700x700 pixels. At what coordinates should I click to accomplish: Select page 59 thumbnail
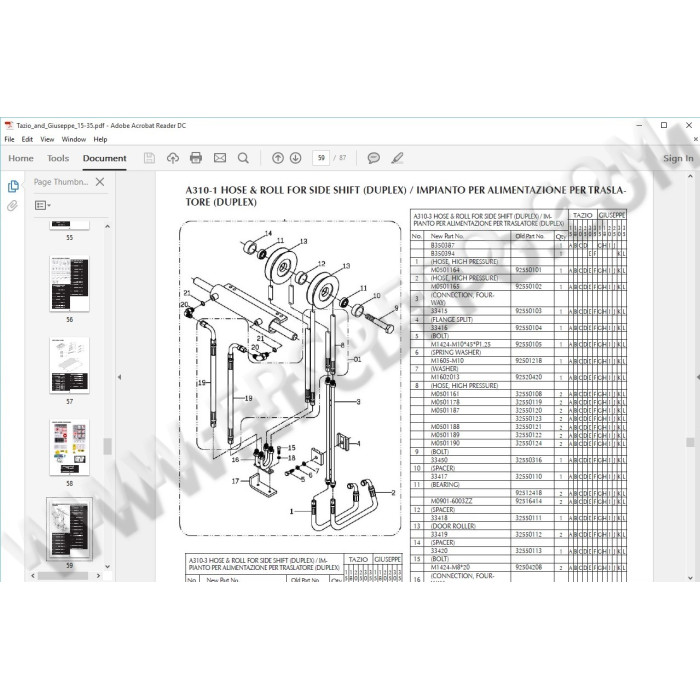coord(69,529)
